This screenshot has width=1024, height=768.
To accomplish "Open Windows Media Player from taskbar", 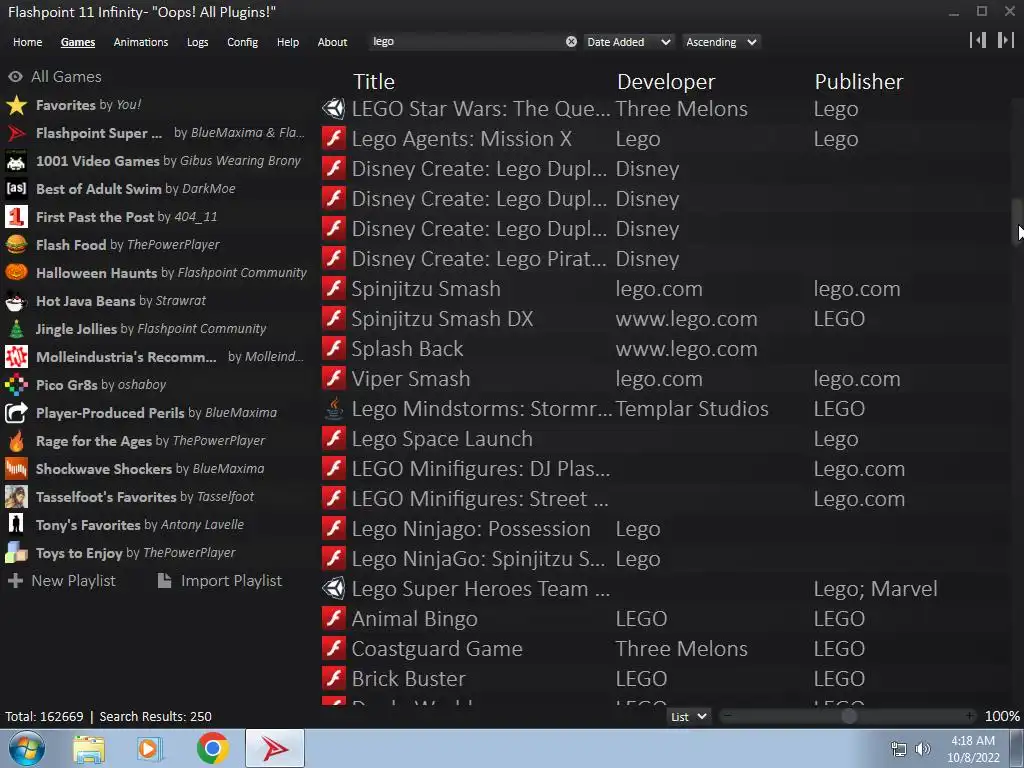I will point(149,749).
